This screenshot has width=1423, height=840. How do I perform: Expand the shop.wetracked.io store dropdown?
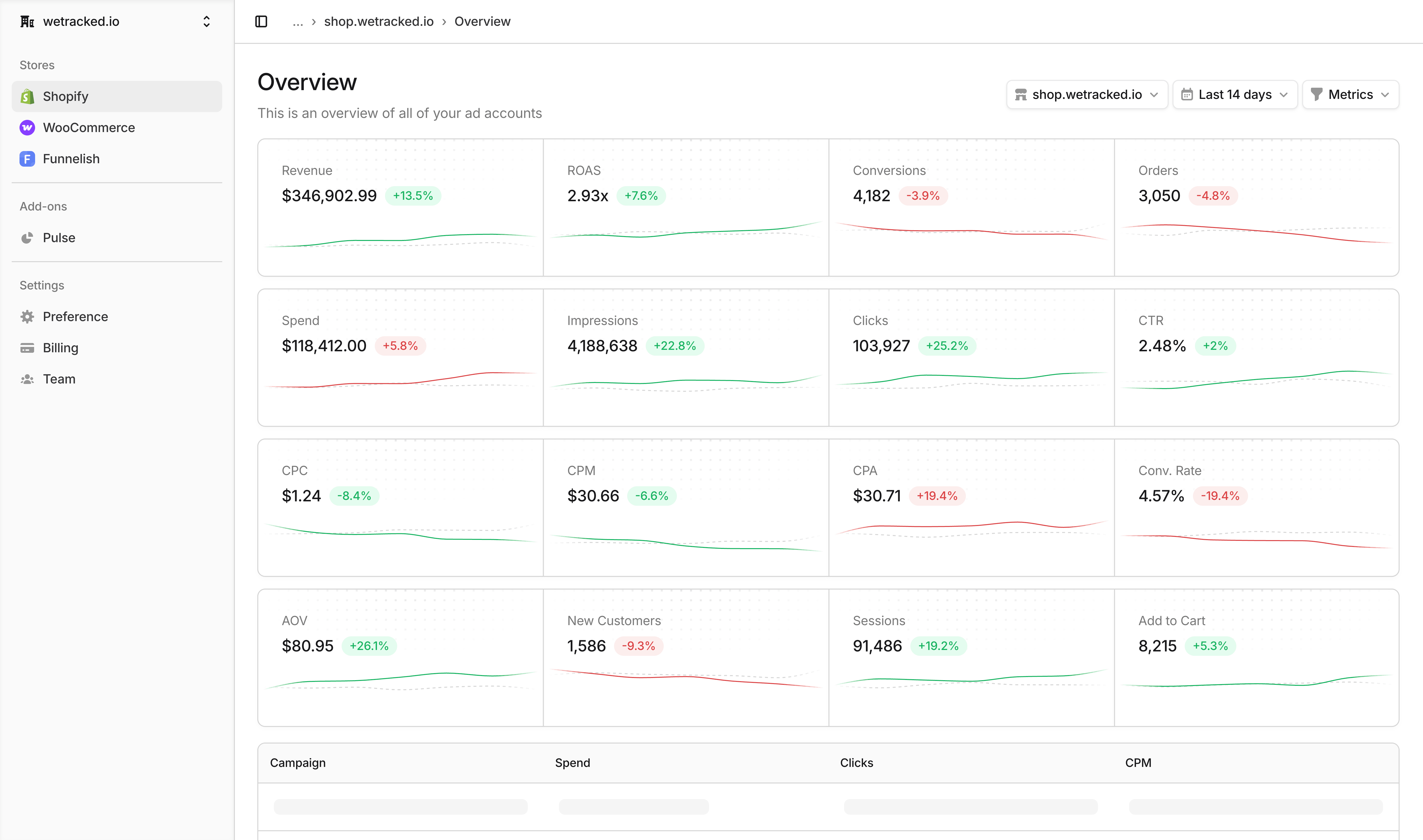[x=1087, y=95]
